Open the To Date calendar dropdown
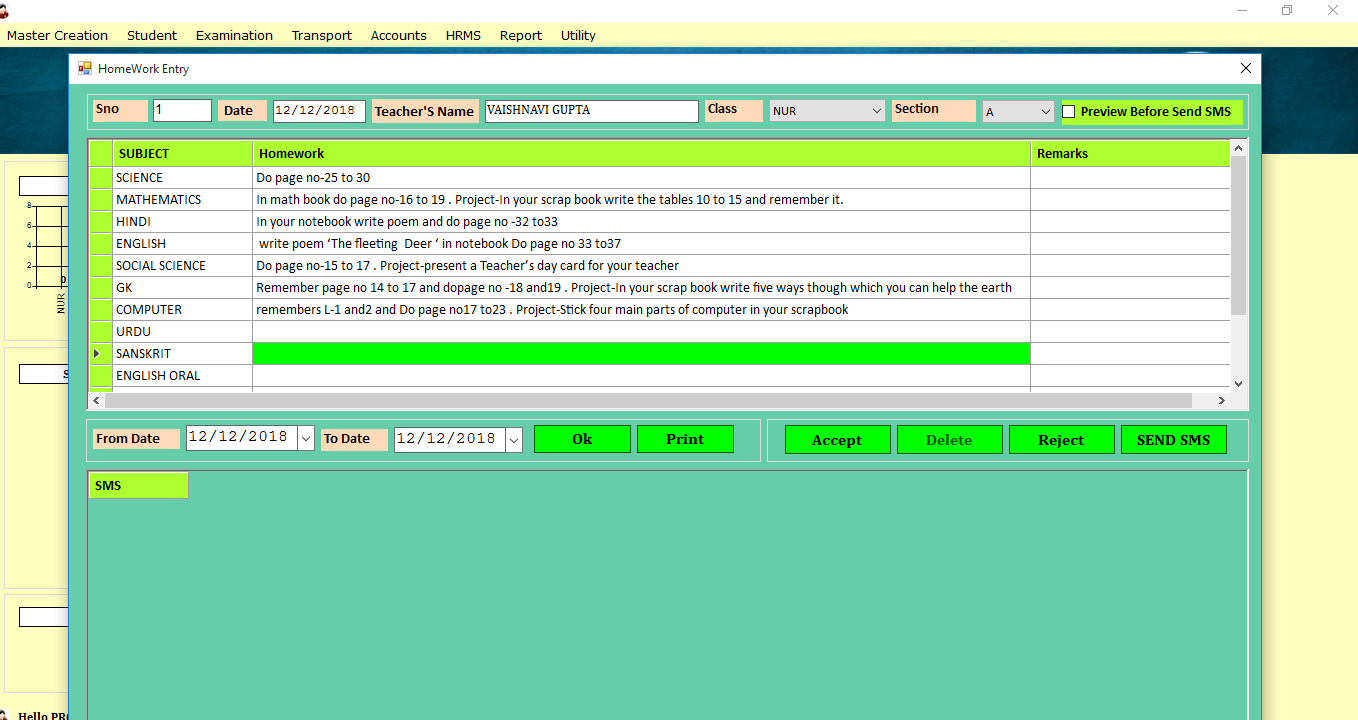Screen dimensions: 1358x720 [514, 440]
